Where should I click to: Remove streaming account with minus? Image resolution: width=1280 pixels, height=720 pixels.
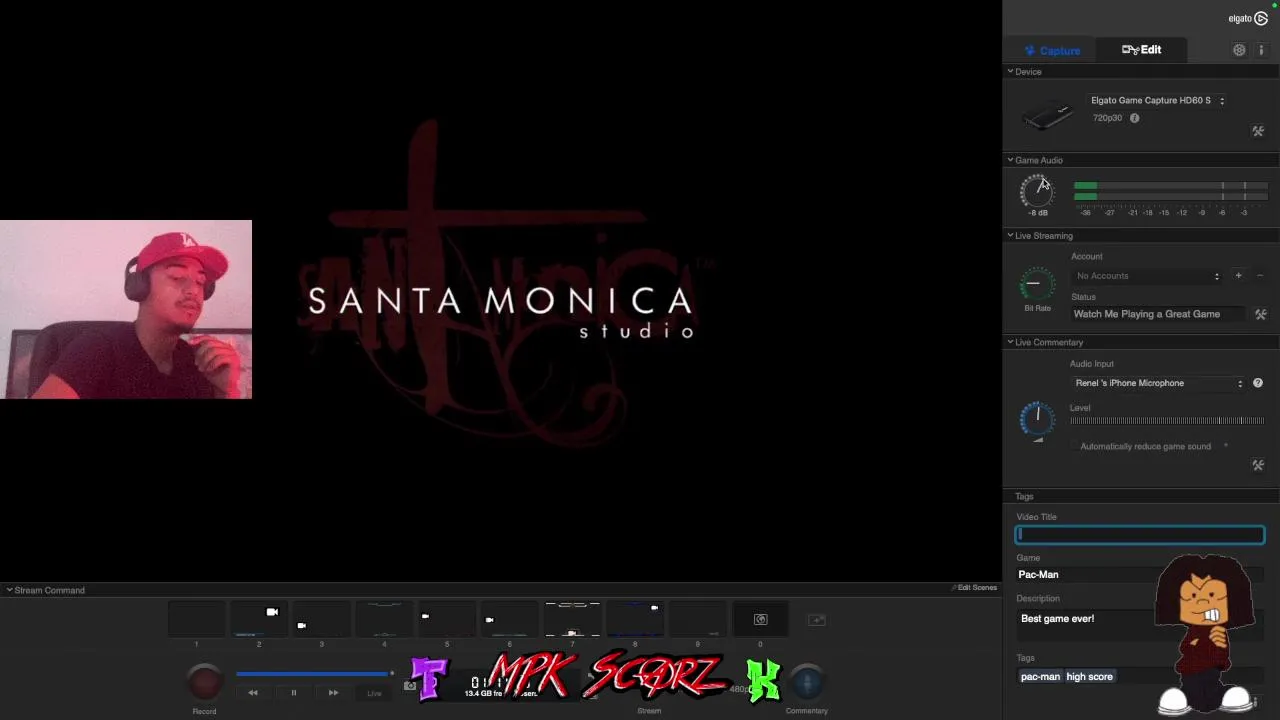(1260, 276)
